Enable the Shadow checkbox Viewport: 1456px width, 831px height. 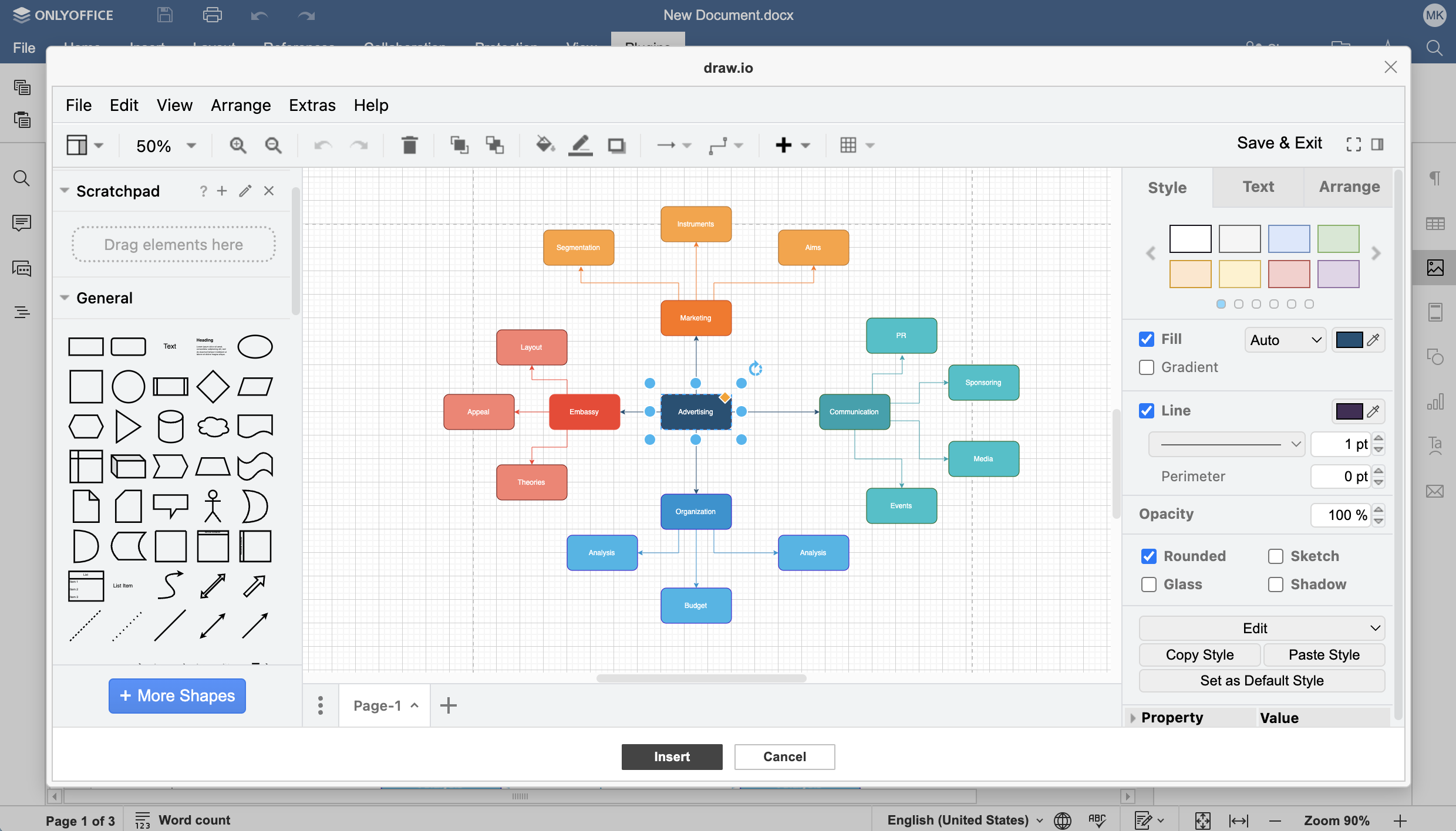pos(1275,585)
